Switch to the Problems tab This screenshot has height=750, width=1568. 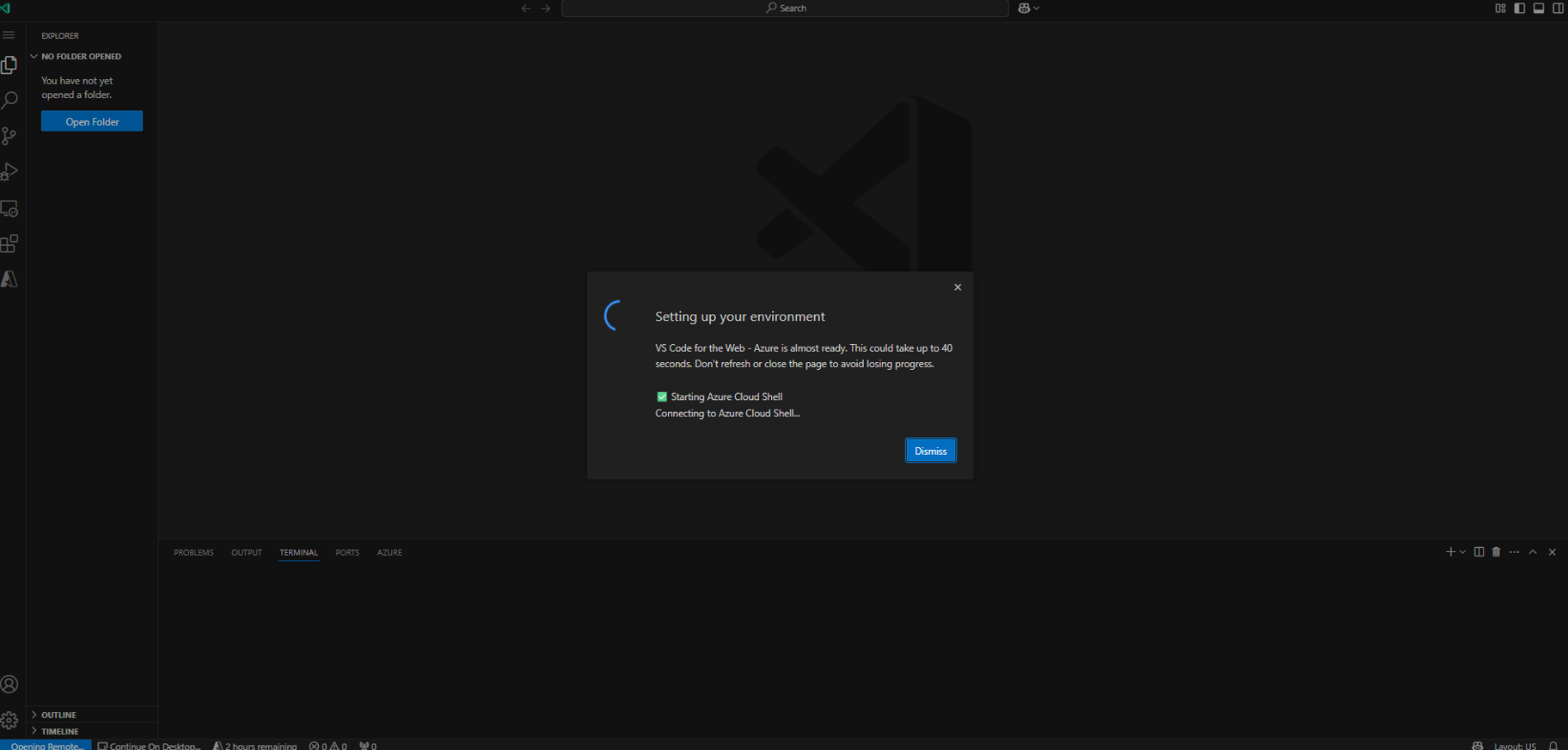point(193,553)
